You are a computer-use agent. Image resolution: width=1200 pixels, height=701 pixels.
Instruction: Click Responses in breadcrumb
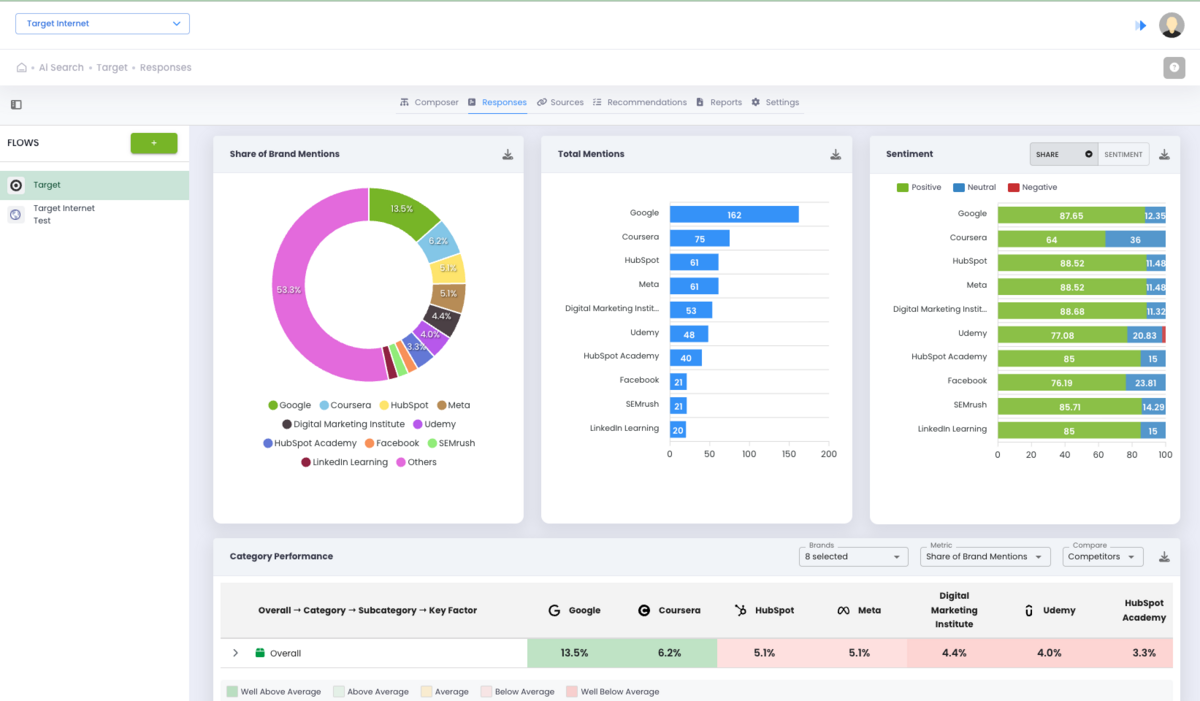(x=165, y=68)
